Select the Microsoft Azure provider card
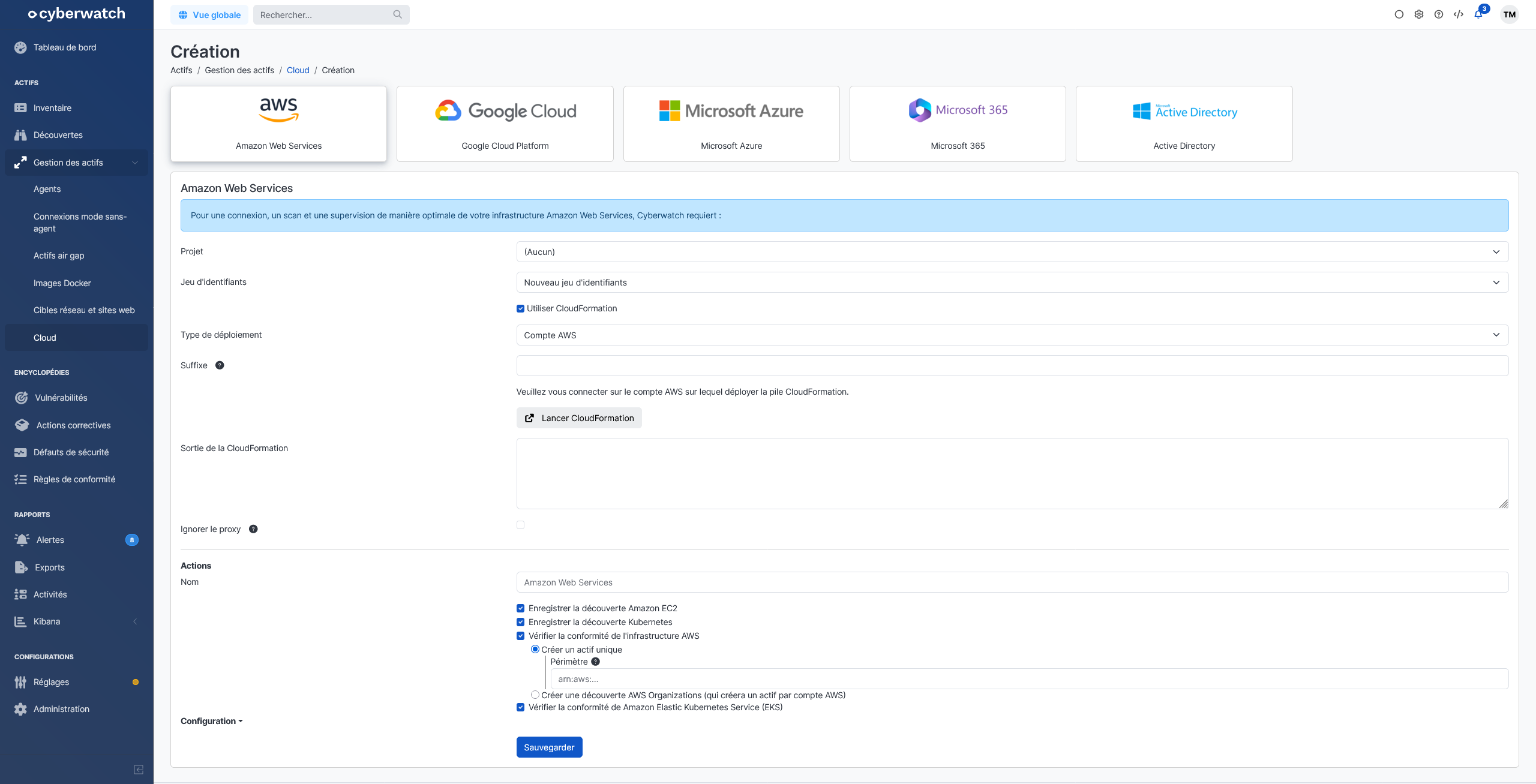The width and height of the screenshot is (1536, 784). 731,124
